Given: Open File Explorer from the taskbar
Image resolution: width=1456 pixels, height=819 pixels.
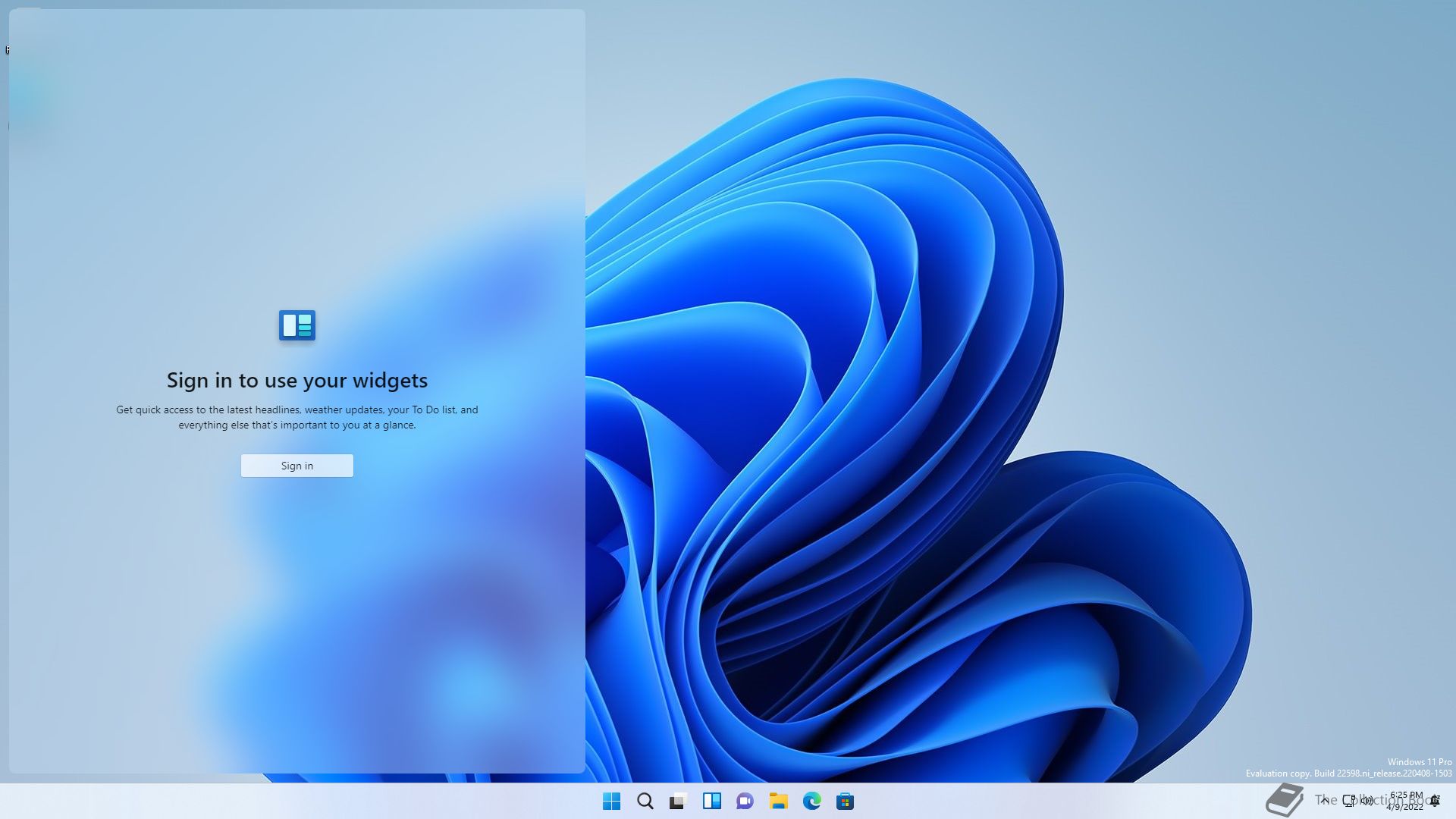Looking at the screenshot, I should pos(778,801).
